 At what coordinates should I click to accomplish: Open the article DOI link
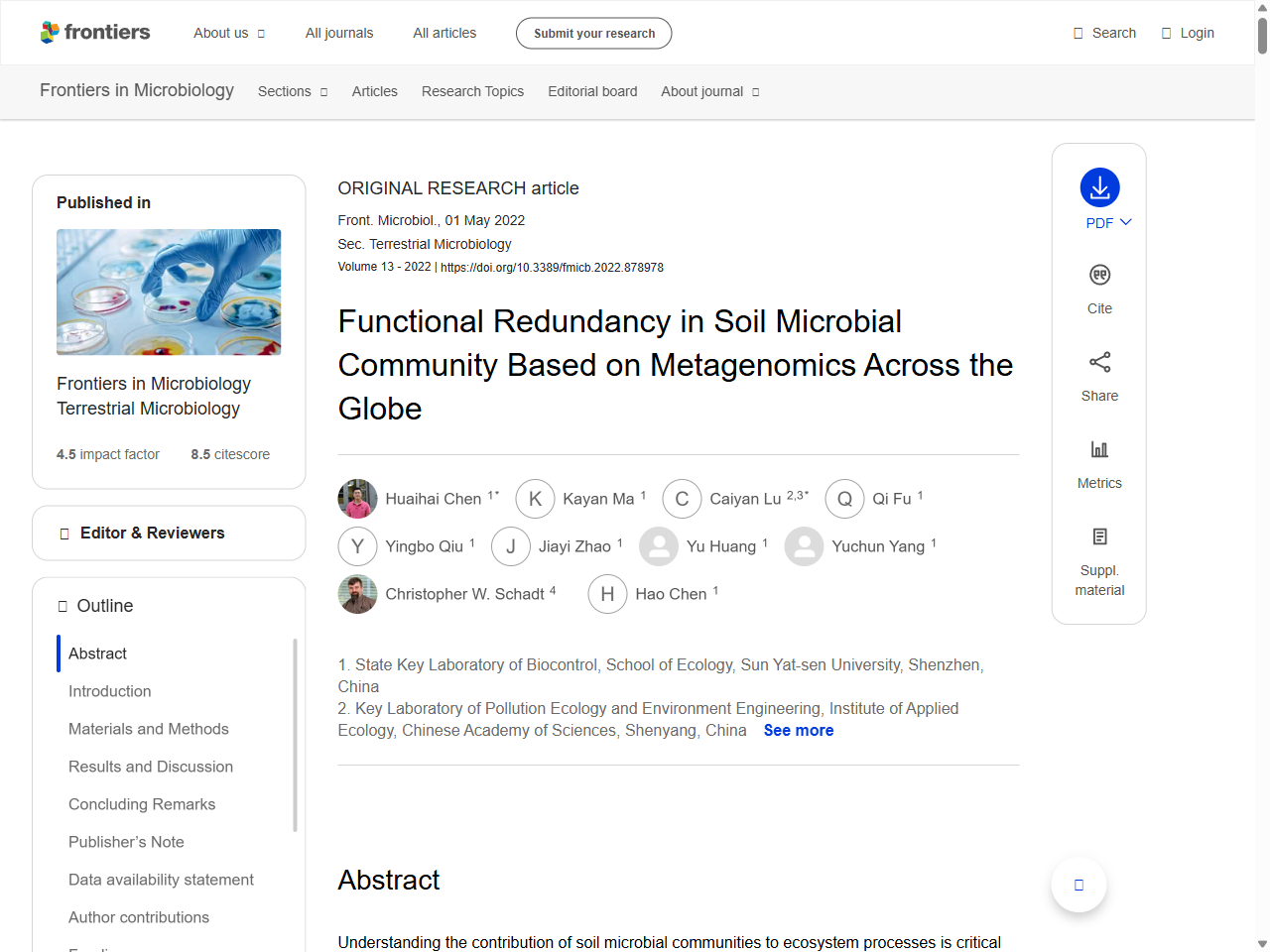click(x=552, y=267)
